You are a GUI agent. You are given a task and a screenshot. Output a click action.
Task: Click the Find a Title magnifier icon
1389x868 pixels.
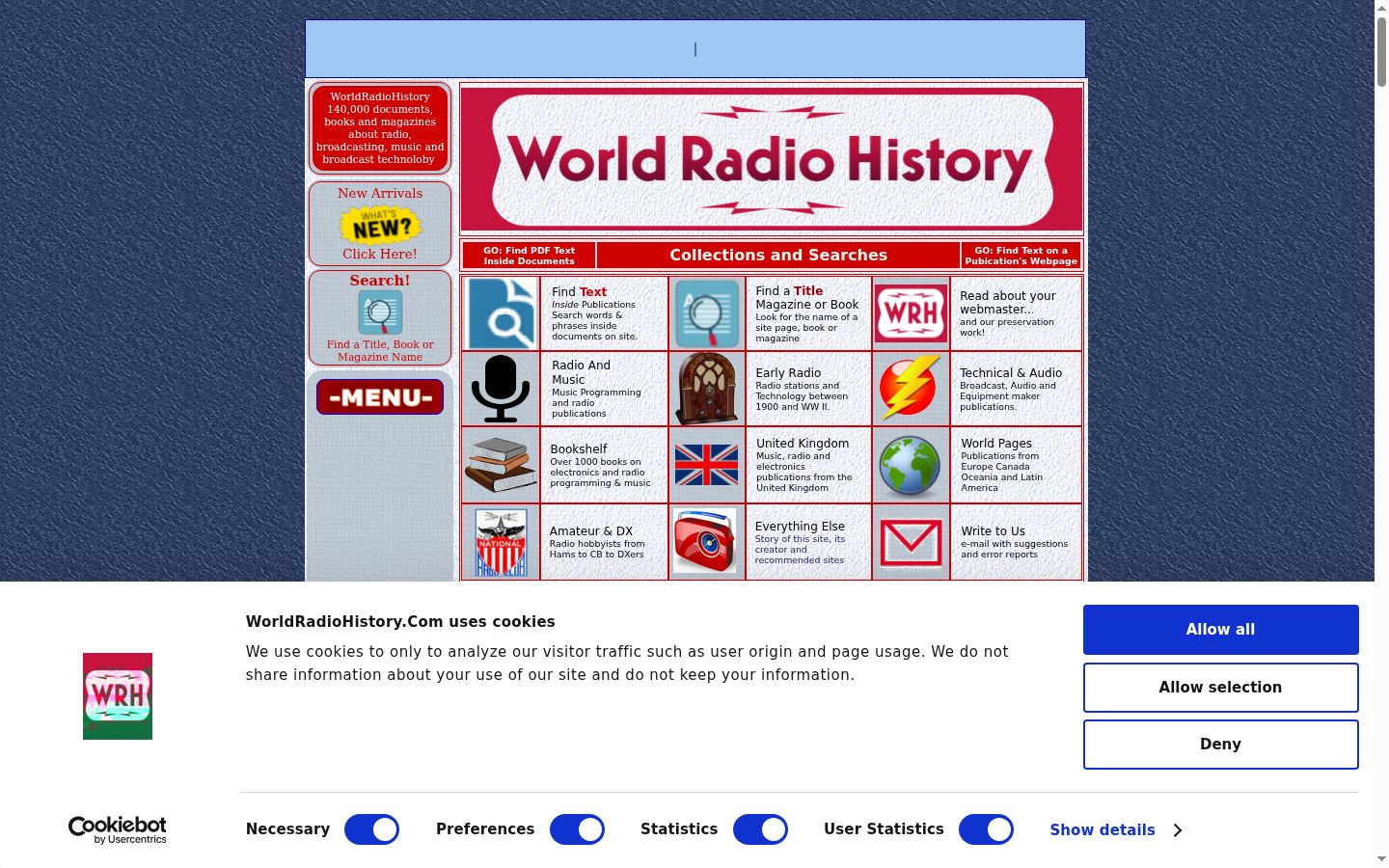click(x=707, y=313)
